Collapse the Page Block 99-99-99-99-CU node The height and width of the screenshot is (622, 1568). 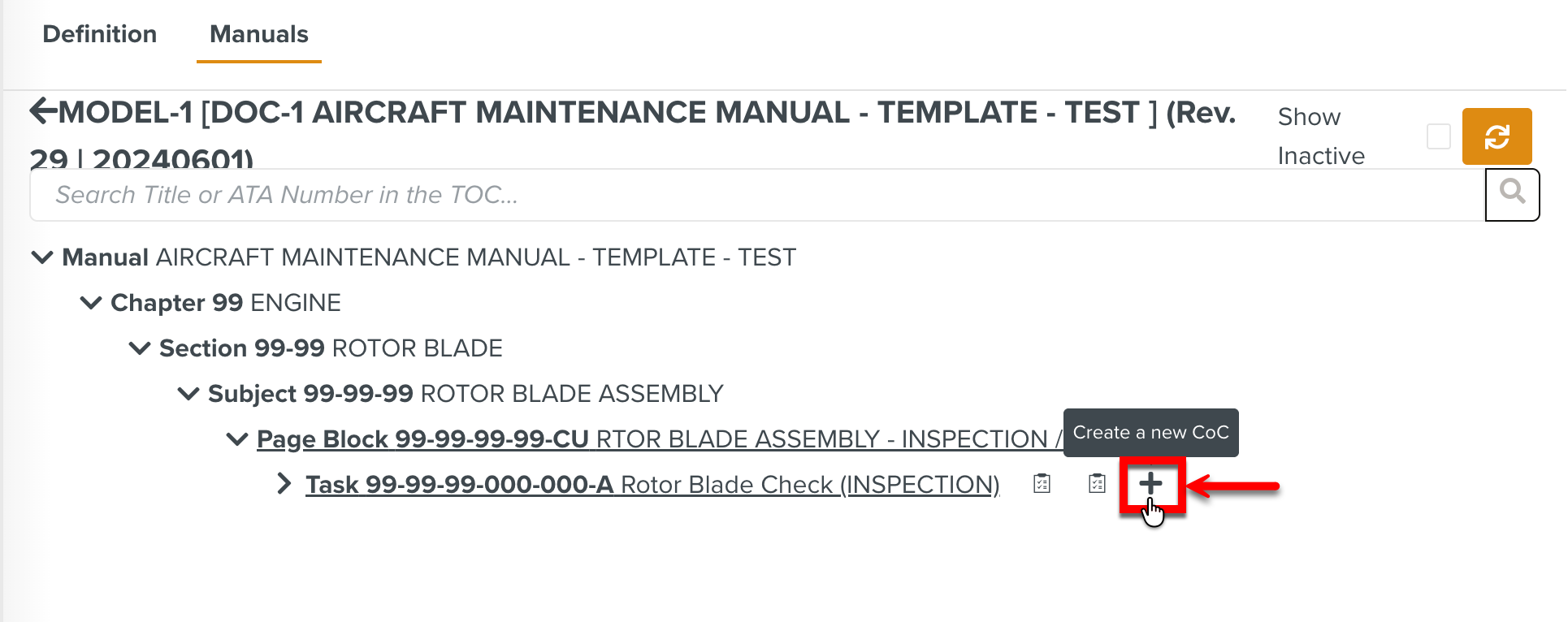coord(236,439)
